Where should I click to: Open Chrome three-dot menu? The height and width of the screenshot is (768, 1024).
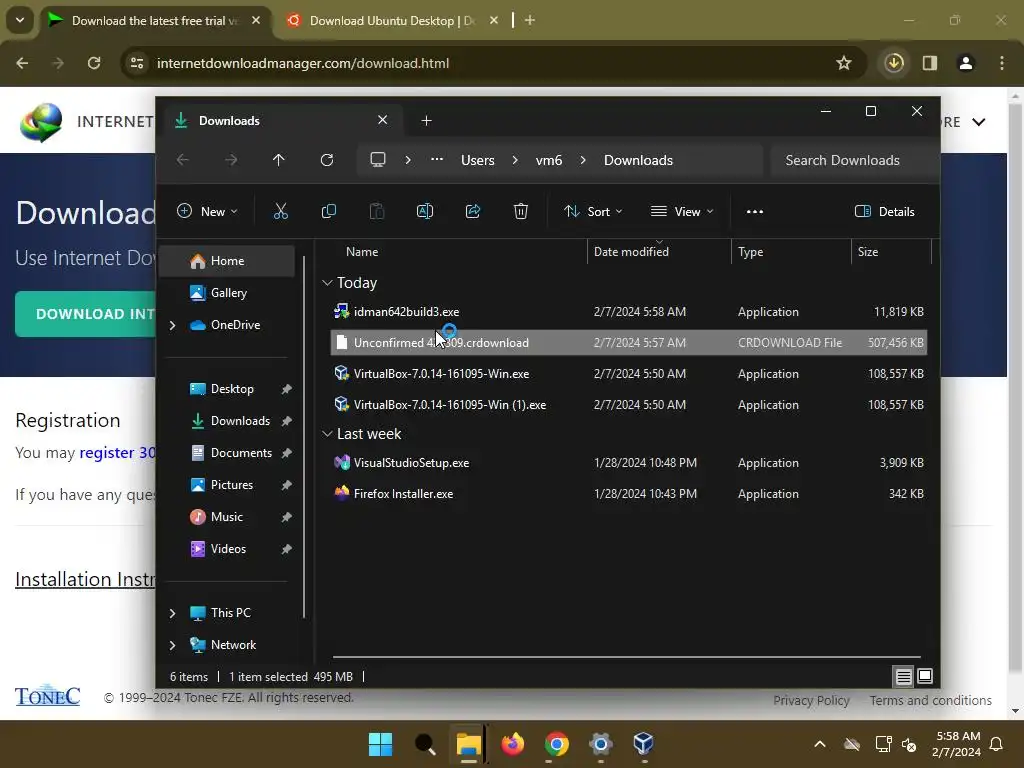(1002, 63)
